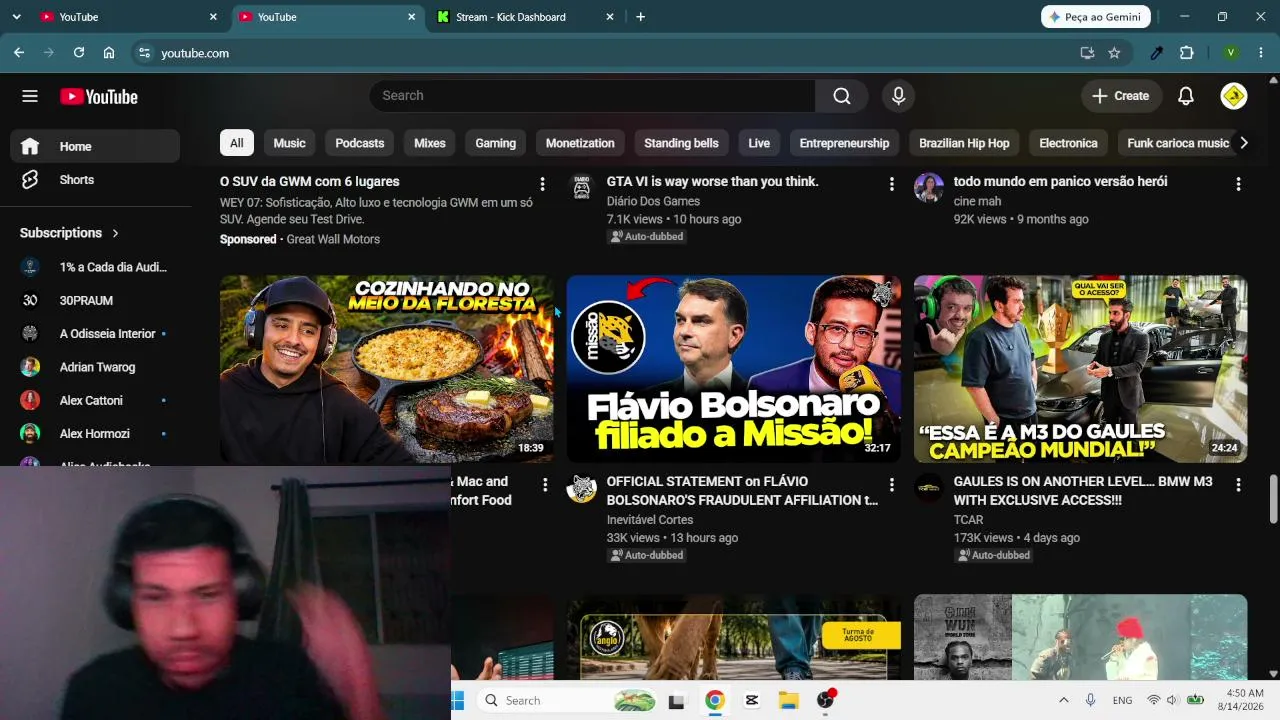This screenshot has width=1280, height=720.
Task: View site information for youtube.com
Action: pyautogui.click(x=144, y=53)
